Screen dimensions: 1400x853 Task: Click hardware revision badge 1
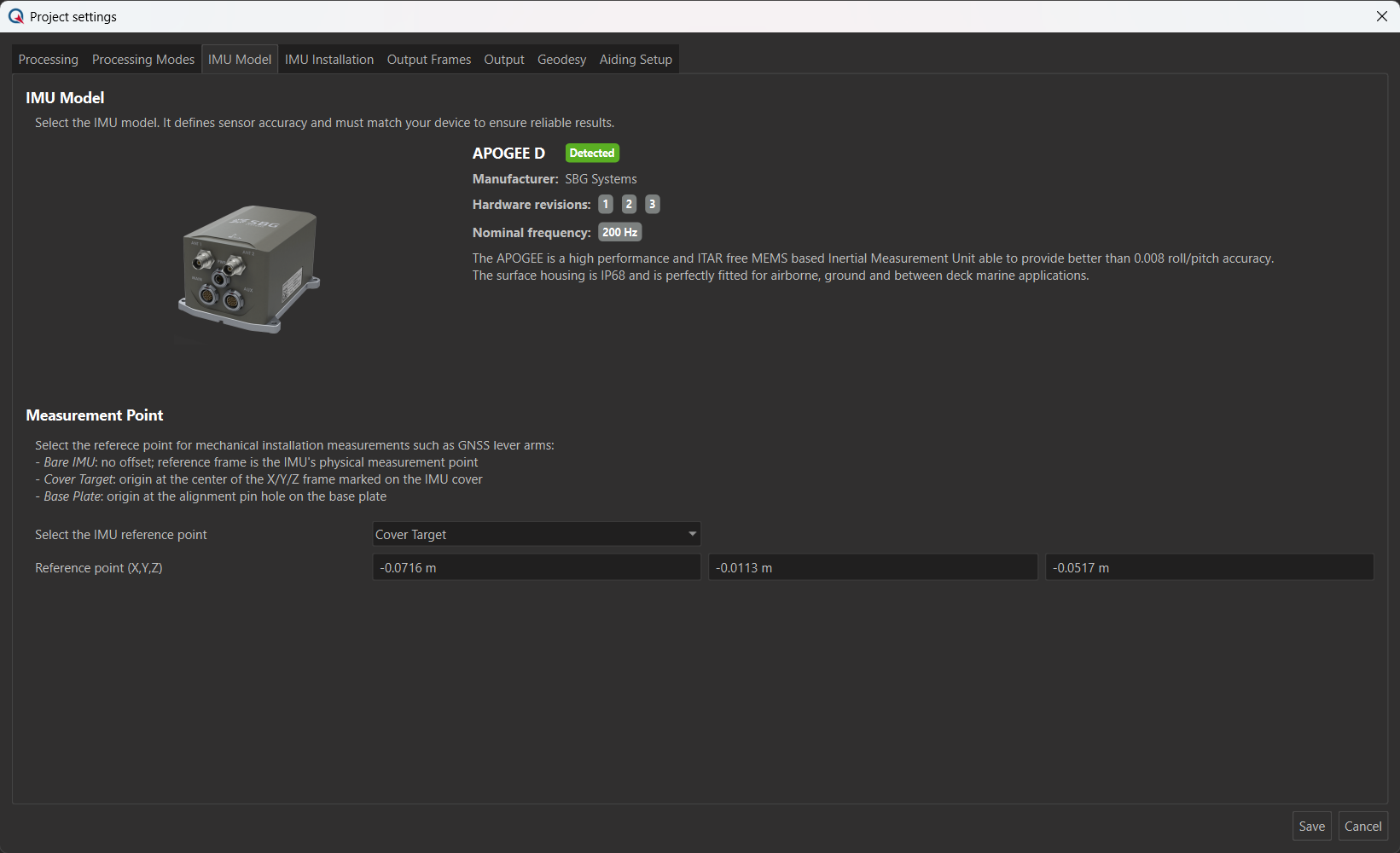point(606,205)
